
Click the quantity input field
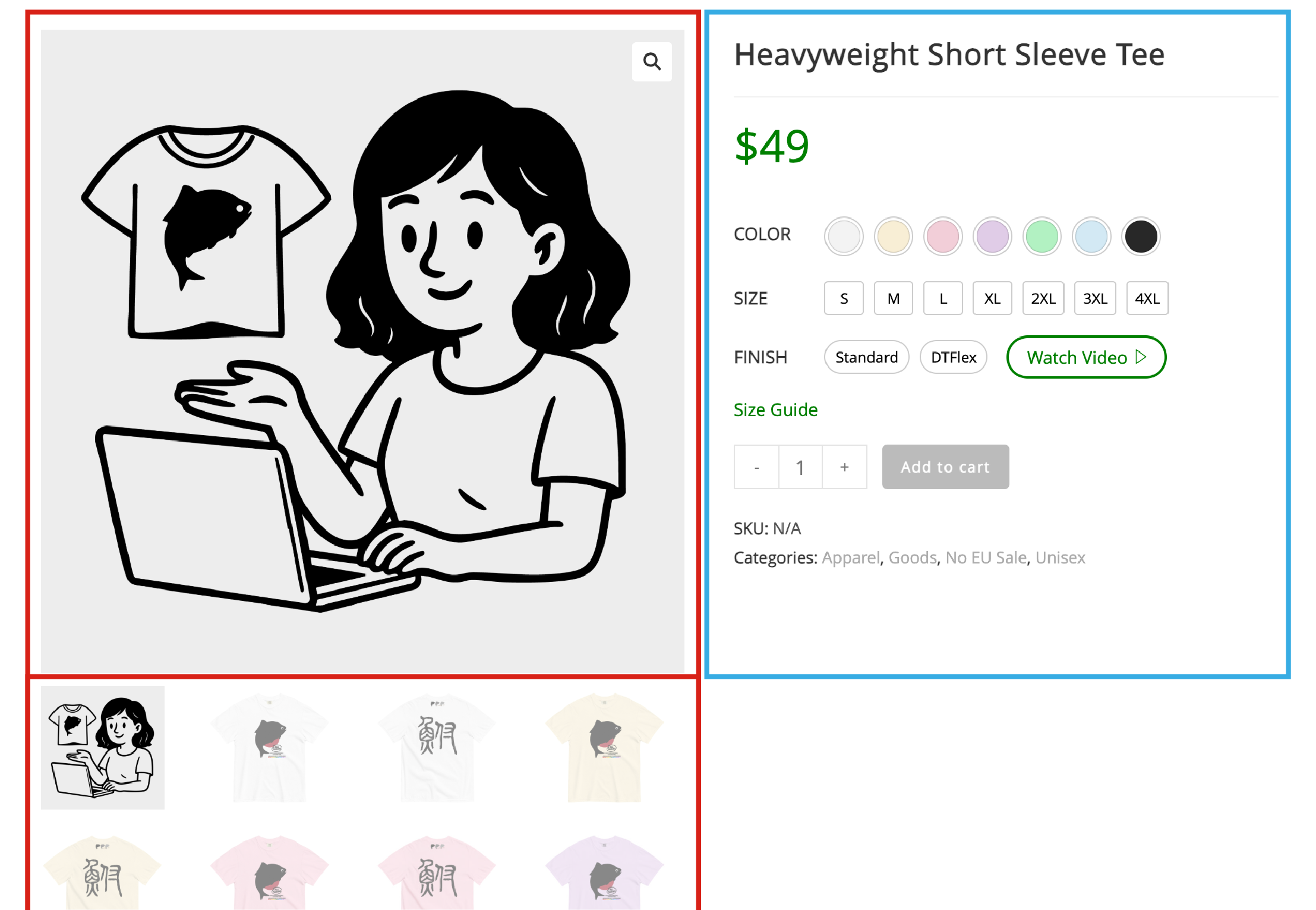[800, 467]
